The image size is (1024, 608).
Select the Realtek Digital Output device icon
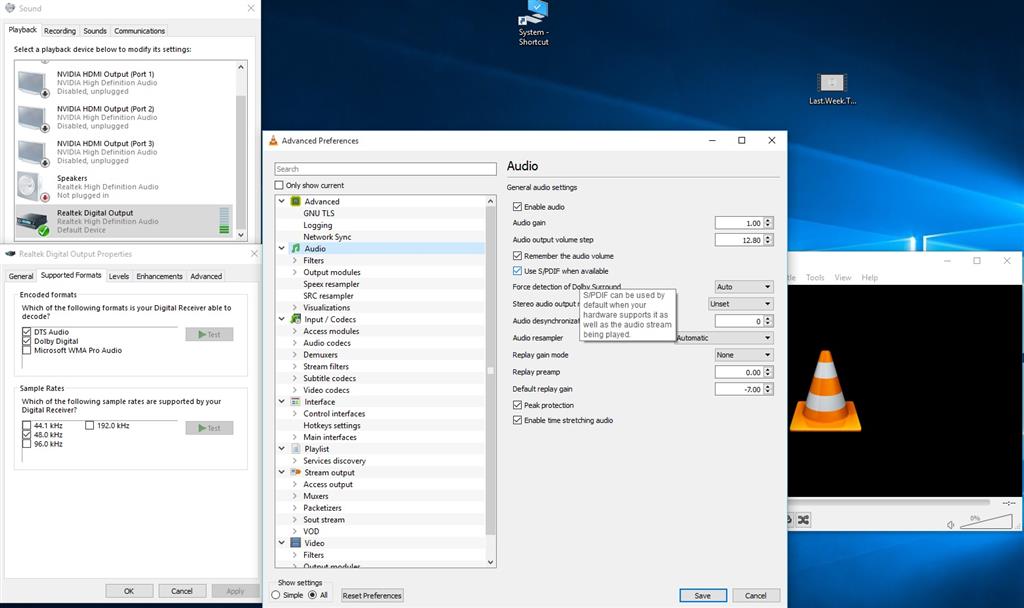click(32, 223)
